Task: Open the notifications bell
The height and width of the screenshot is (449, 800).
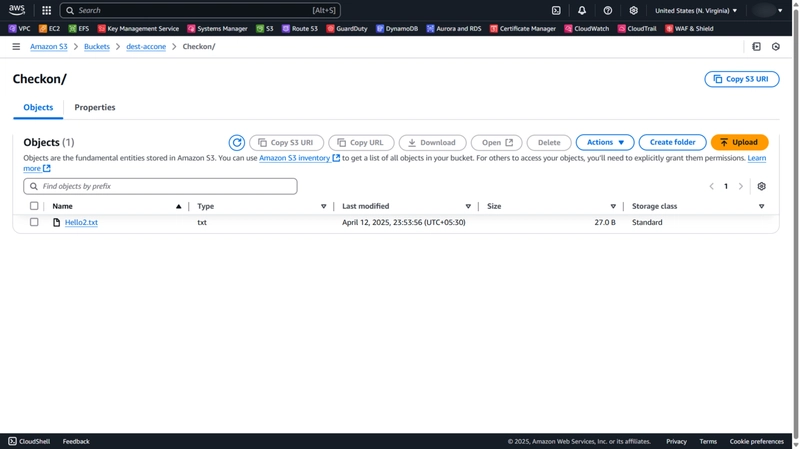Action: [x=582, y=10]
